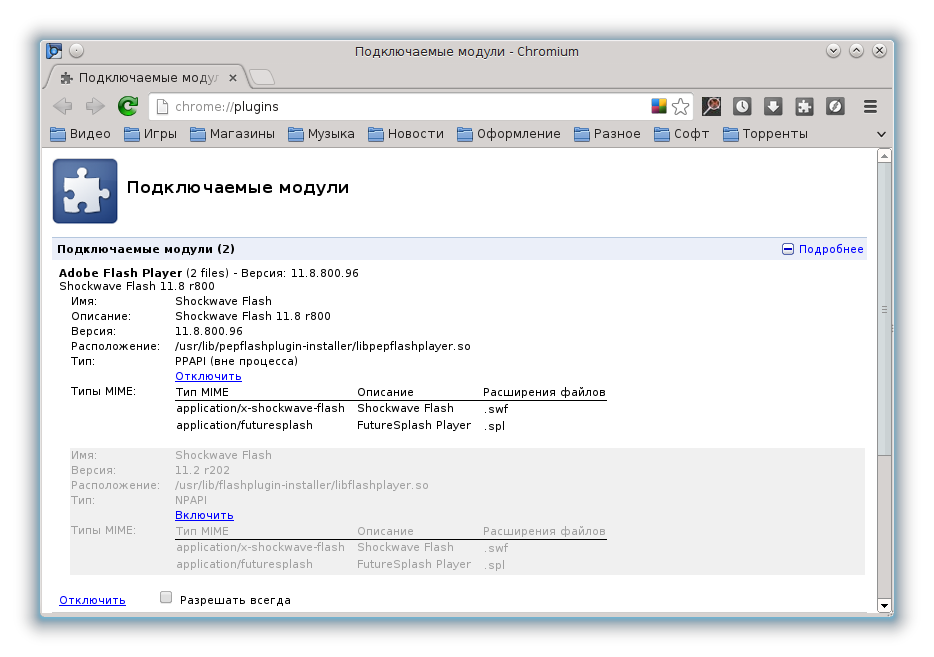Click the 11.2 r202 version text

pos(203,470)
